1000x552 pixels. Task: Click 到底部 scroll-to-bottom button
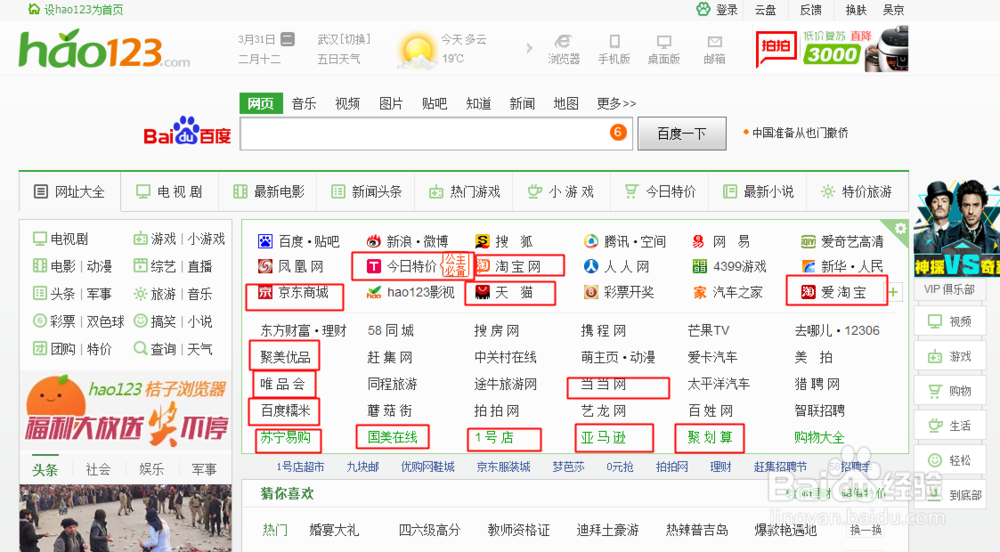[x=950, y=495]
